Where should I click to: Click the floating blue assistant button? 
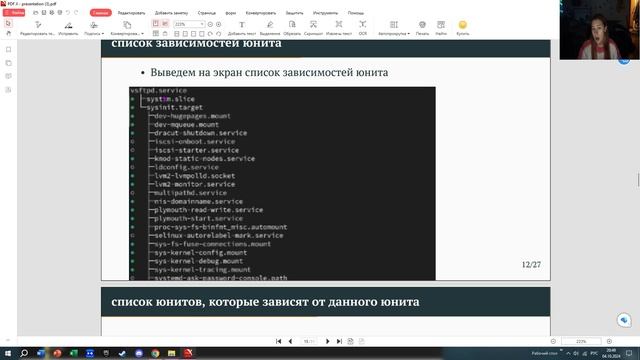click(624, 320)
